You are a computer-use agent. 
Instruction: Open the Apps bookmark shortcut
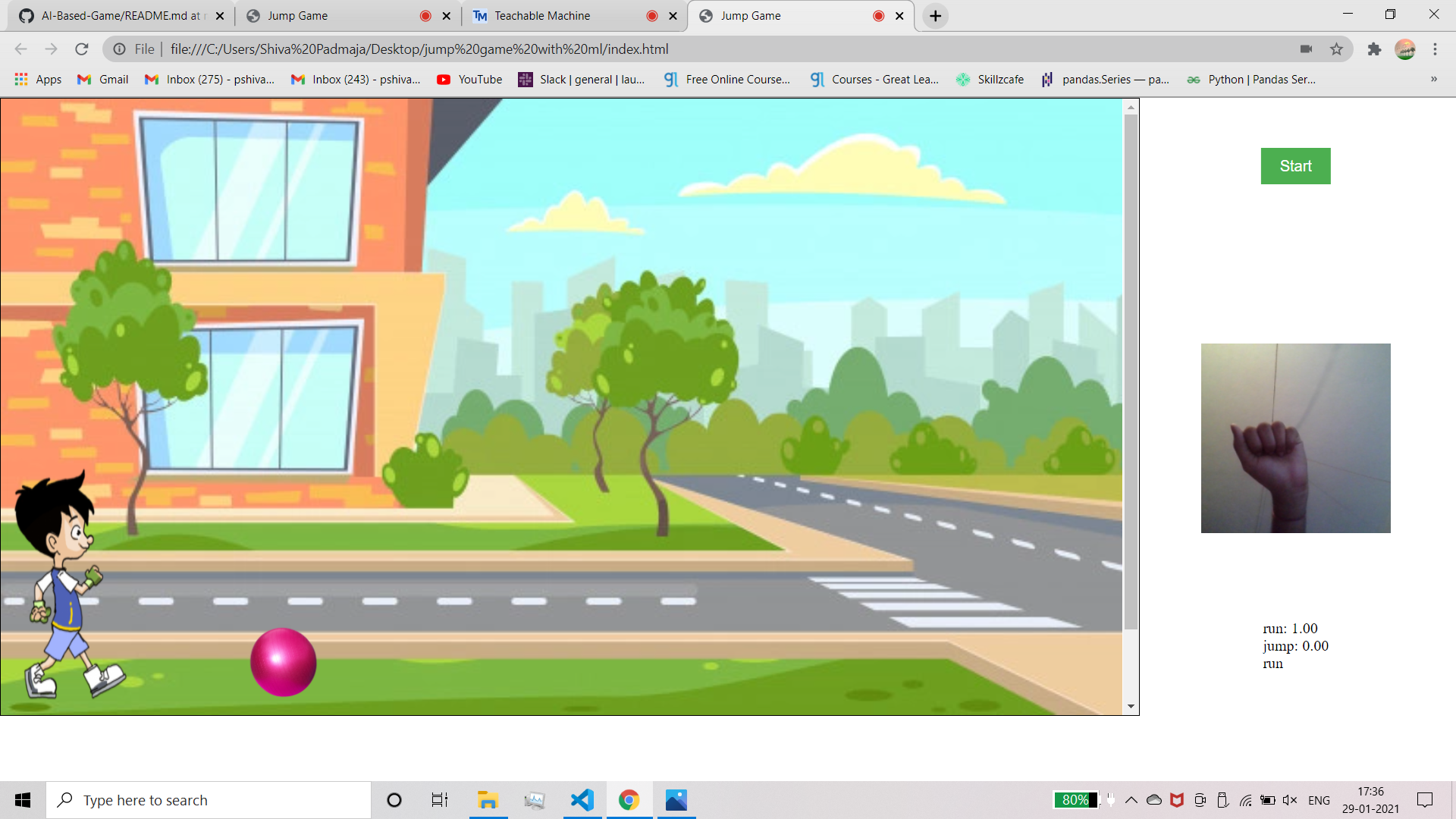(39, 80)
